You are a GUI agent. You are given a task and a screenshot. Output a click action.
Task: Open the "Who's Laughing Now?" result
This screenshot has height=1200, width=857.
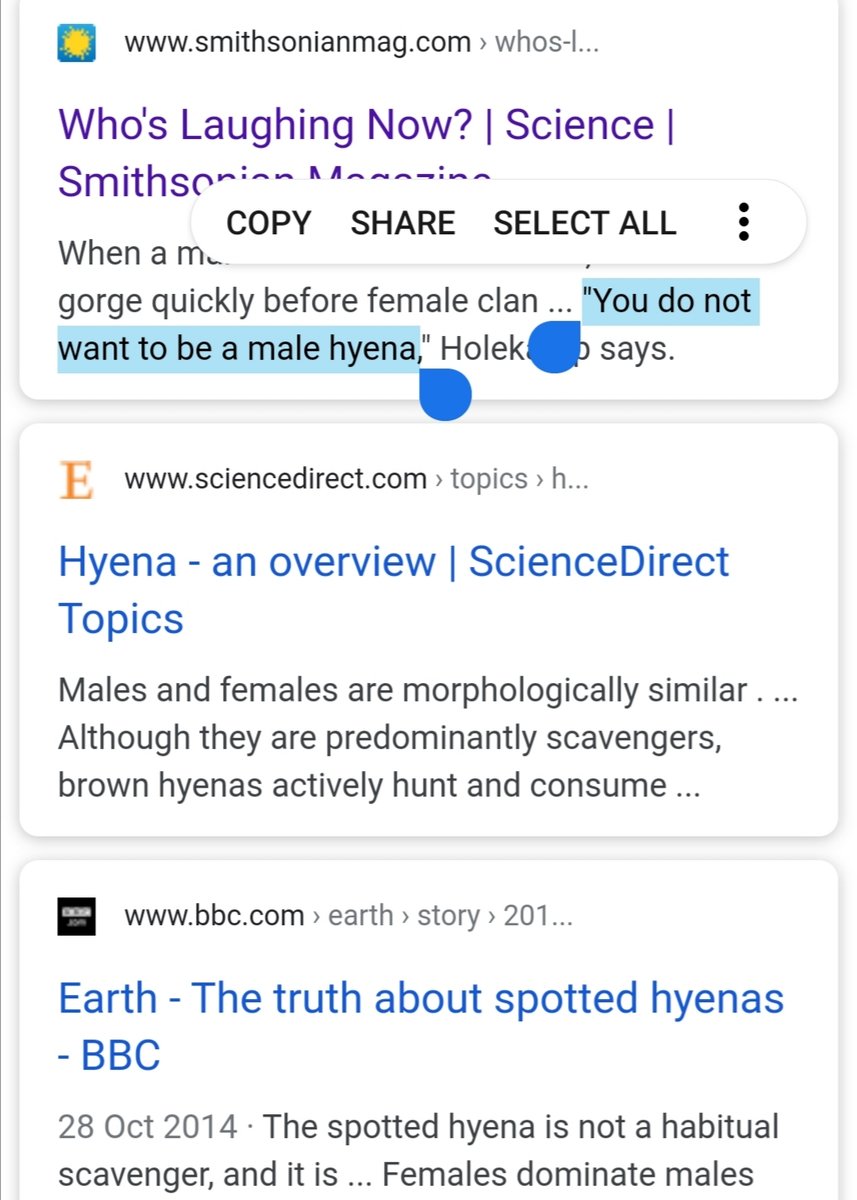coord(355,126)
